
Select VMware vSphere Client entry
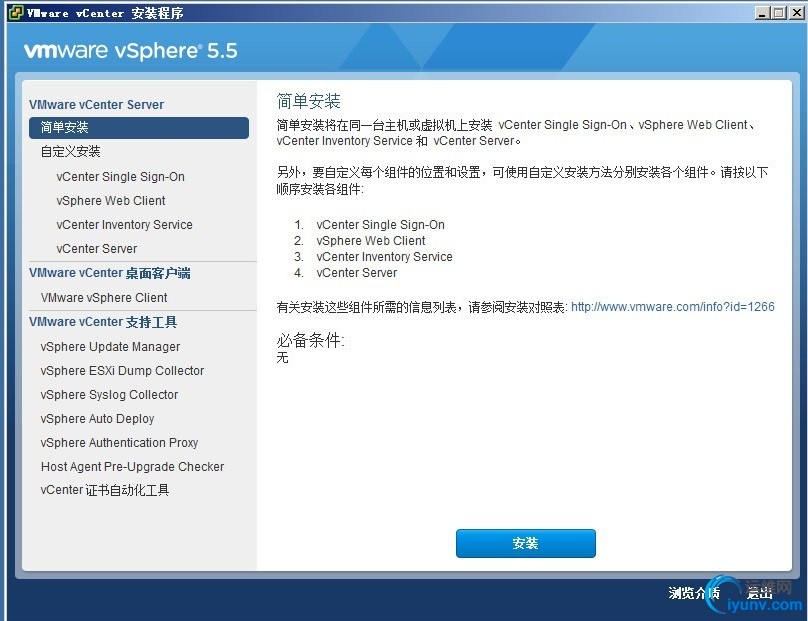[x=104, y=298]
